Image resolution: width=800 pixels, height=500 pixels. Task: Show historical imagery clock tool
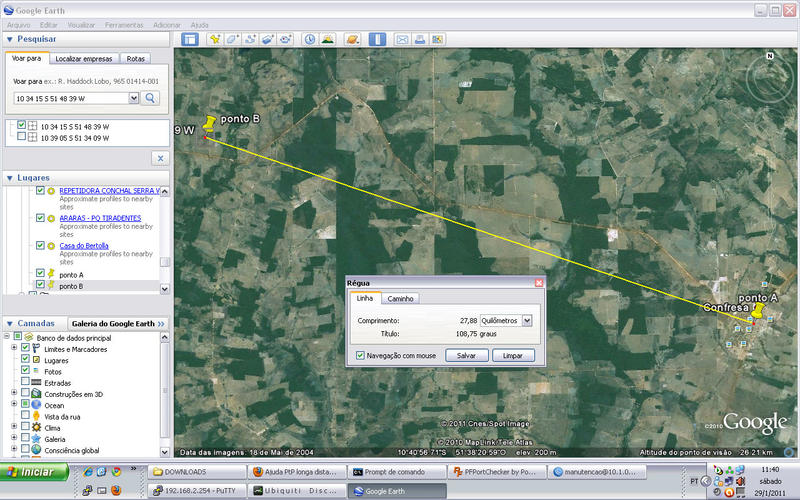(x=310, y=39)
